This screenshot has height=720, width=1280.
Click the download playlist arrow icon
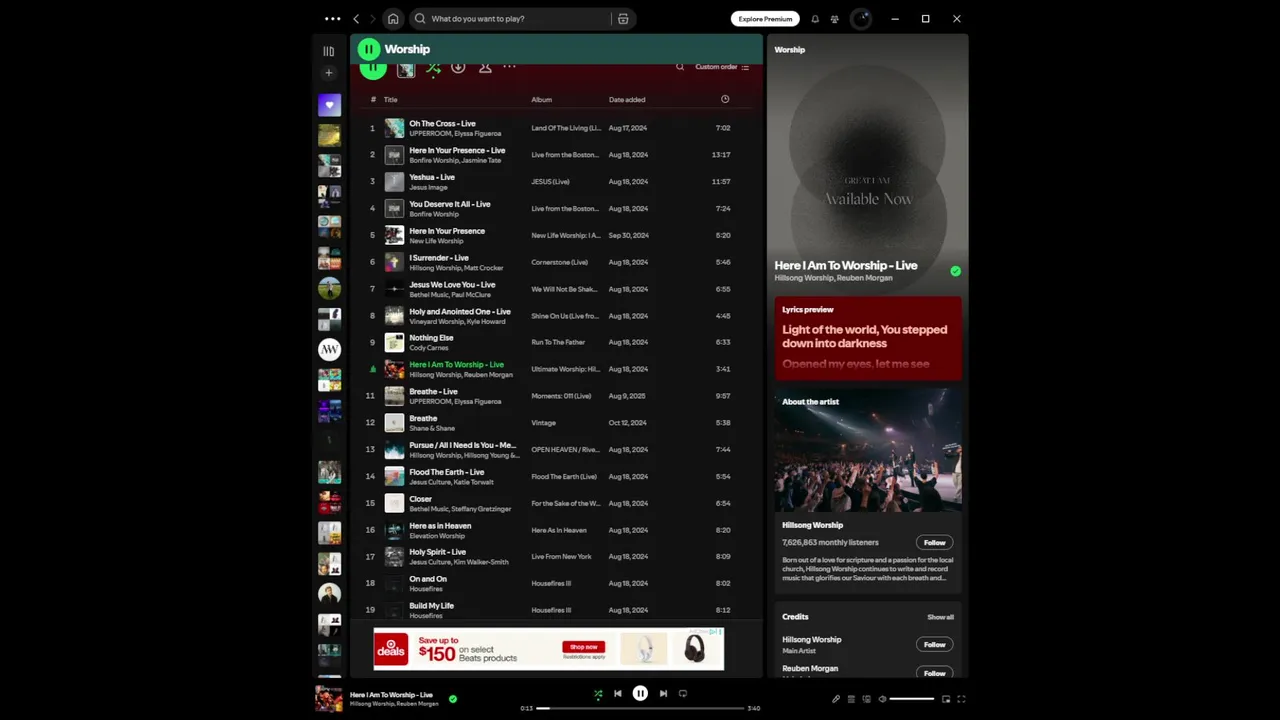click(458, 67)
